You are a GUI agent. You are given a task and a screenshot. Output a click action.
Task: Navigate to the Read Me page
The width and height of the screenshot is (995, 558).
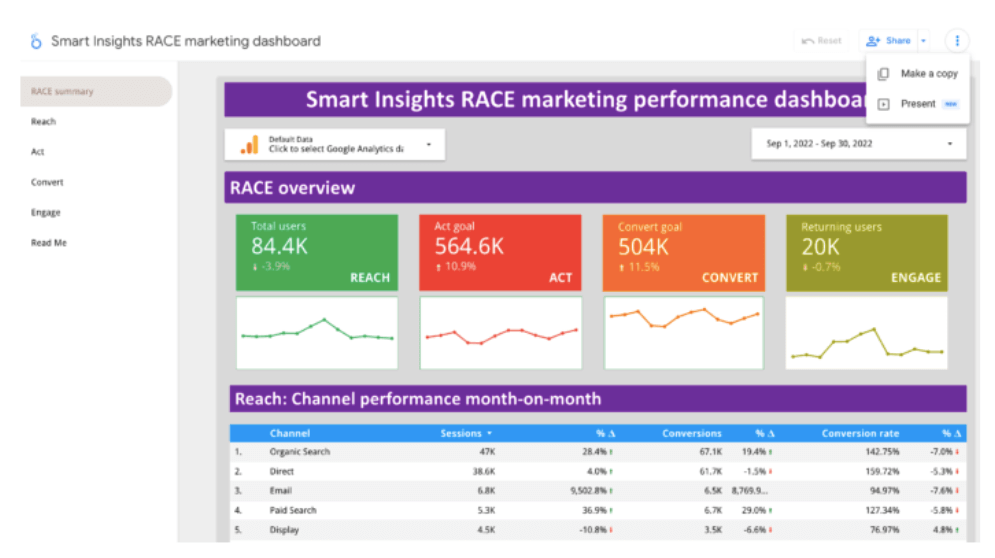click(x=49, y=243)
